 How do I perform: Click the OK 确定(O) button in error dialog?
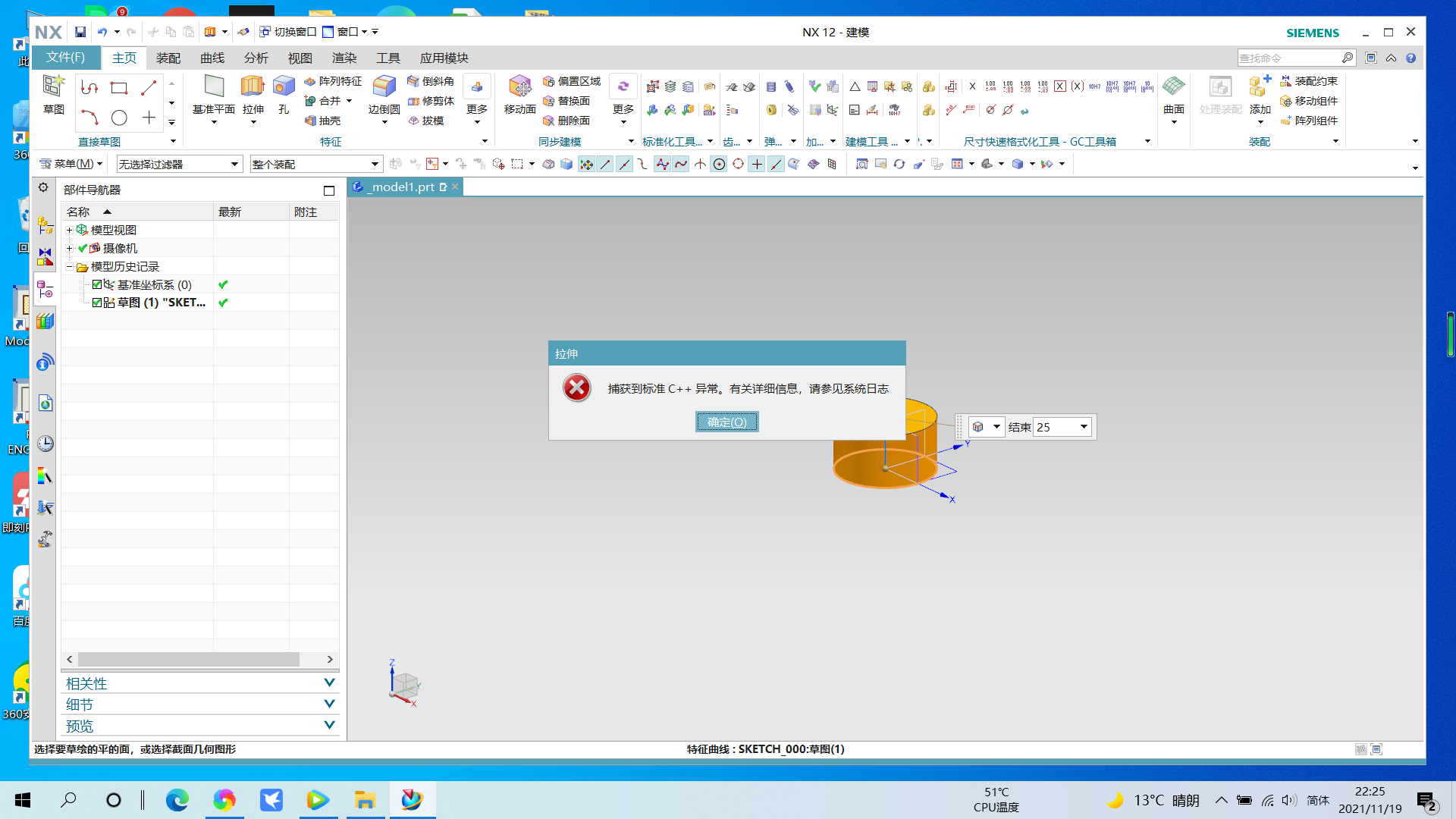tap(727, 422)
